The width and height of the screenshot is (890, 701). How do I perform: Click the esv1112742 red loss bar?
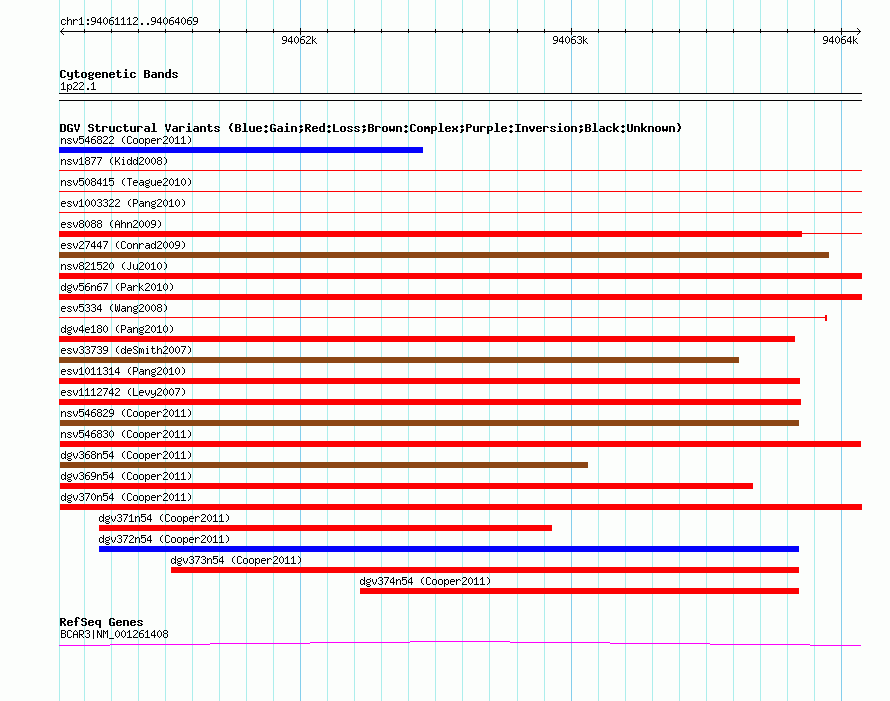tap(430, 402)
